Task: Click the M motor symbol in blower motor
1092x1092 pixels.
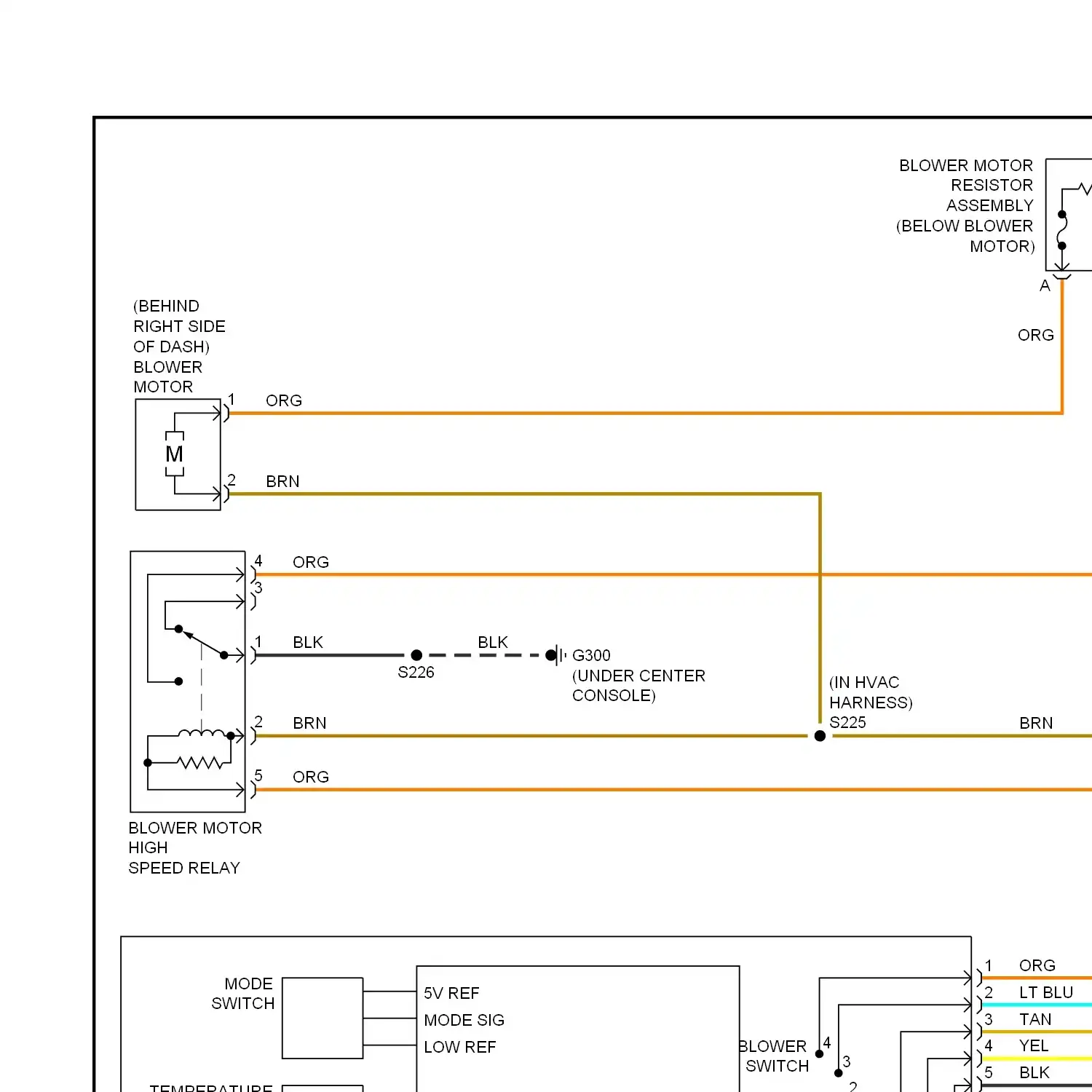Action: 175,454
